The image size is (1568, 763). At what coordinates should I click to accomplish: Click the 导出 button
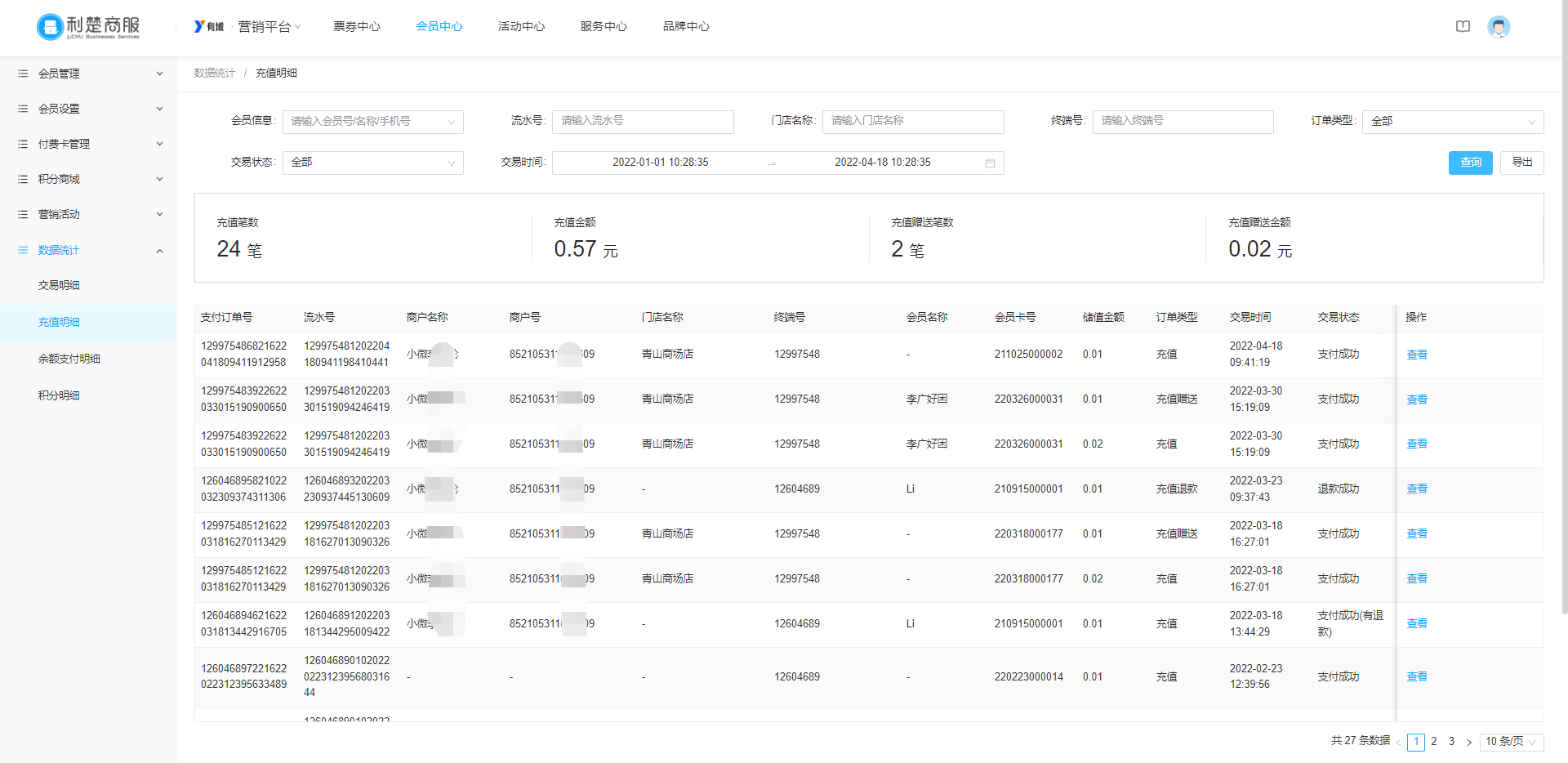(1522, 163)
